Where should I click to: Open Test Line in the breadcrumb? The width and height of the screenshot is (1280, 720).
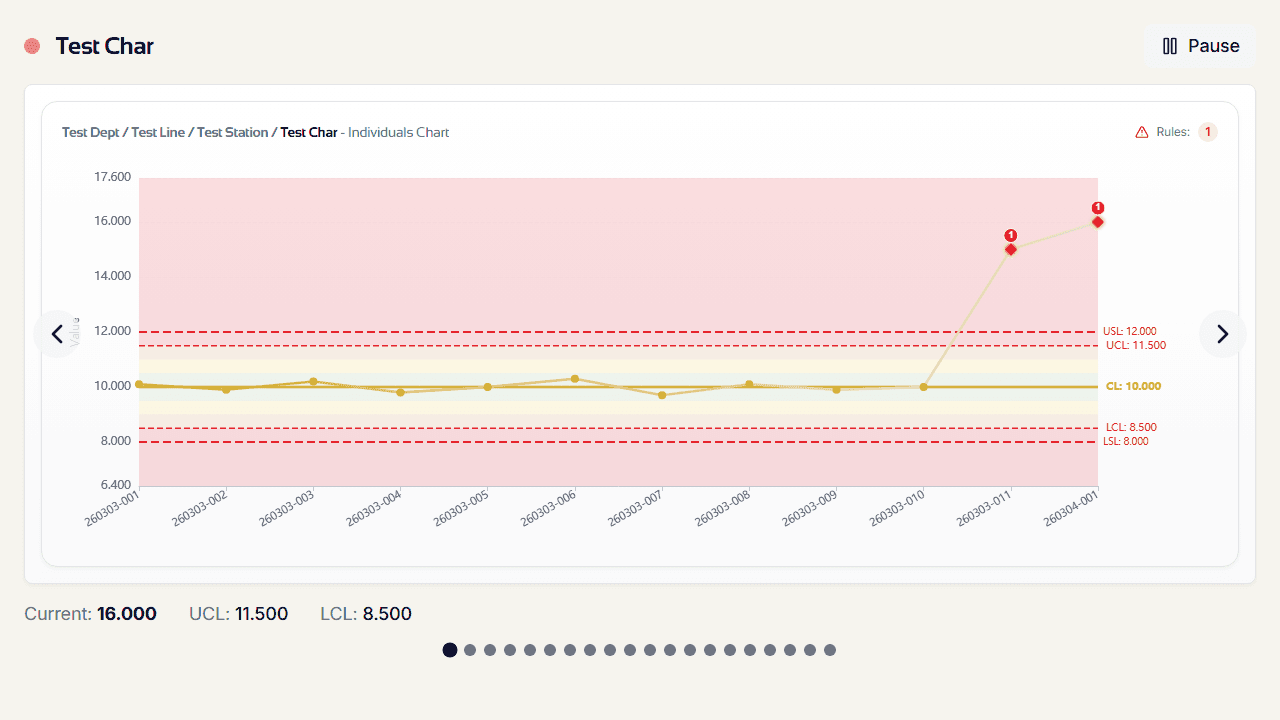tap(158, 132)
